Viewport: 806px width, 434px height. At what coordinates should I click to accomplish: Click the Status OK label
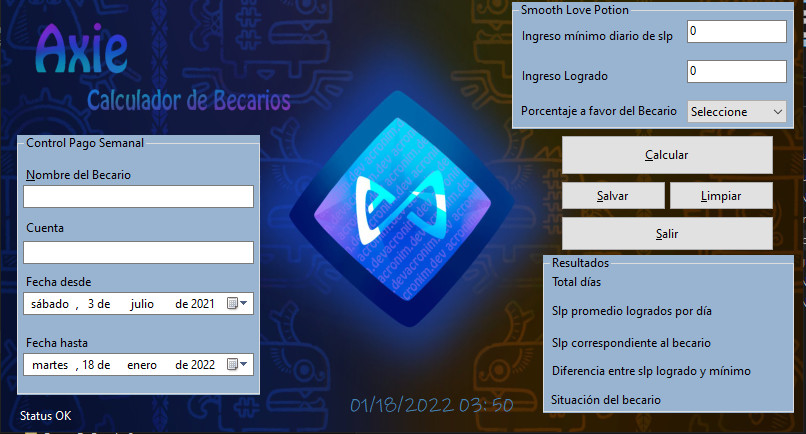(46, 415)
